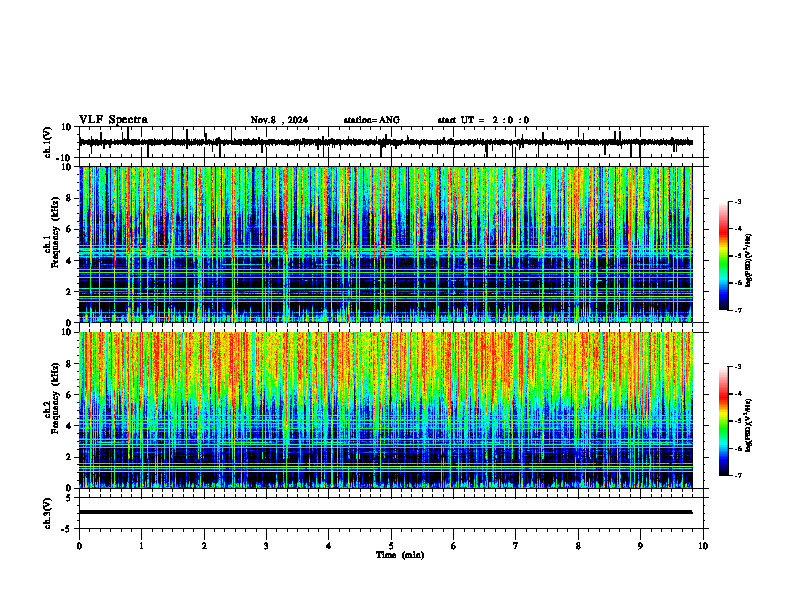Click the ch.3(V) axis label

48,513
